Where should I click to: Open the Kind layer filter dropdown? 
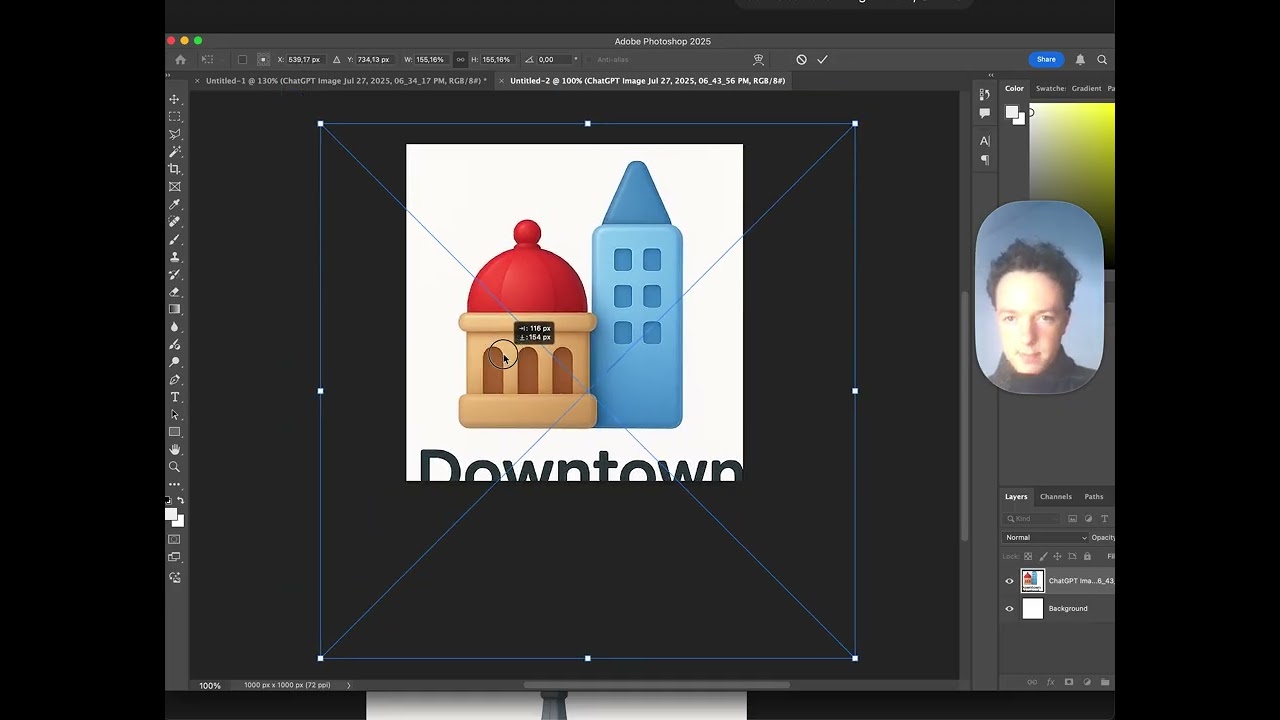tap(1033, 518)
